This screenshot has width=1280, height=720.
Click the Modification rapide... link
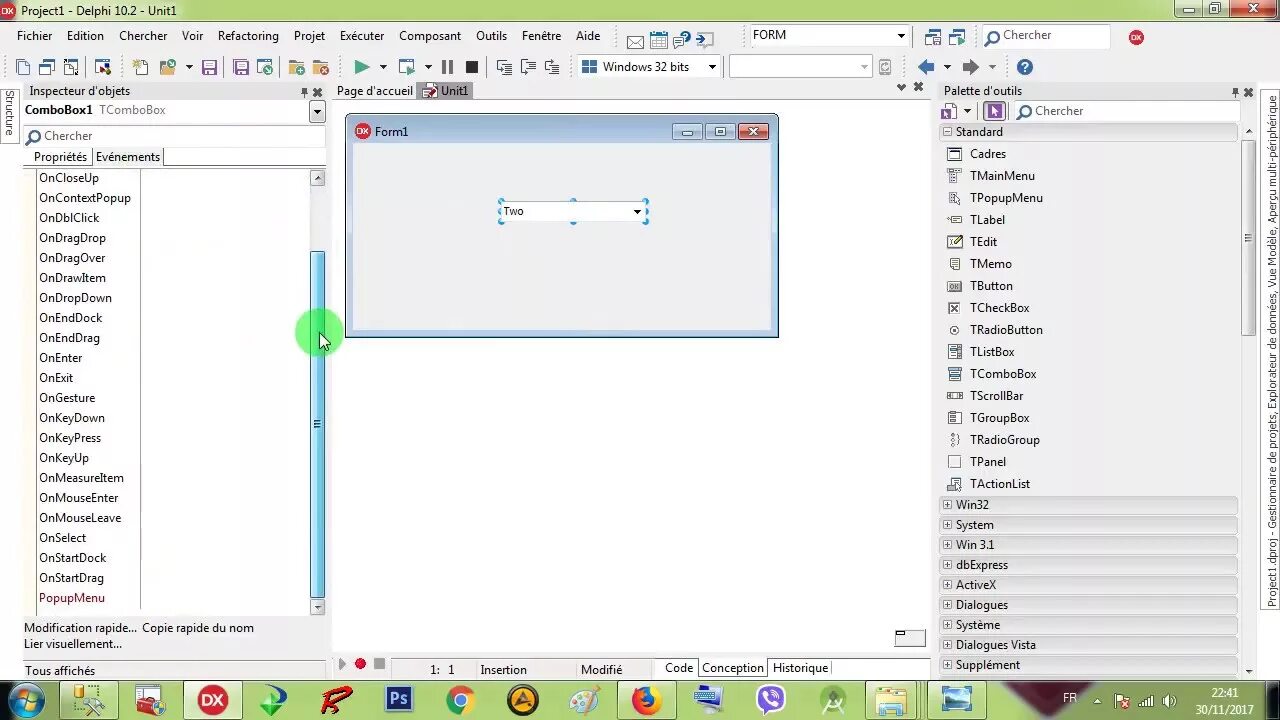point(80,628)
